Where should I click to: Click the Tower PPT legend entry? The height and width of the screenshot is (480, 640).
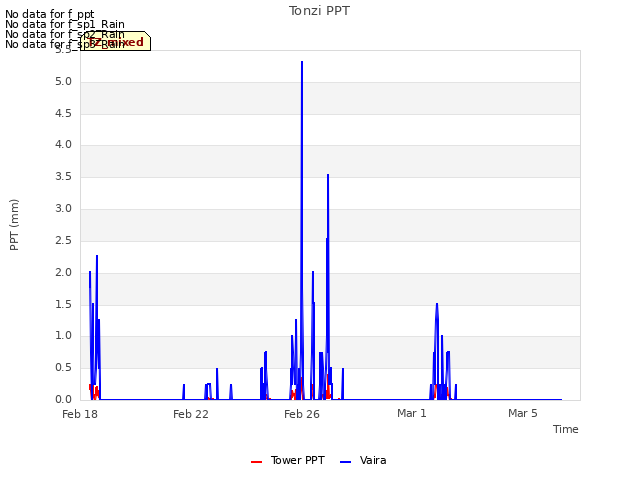click(288, 460)
